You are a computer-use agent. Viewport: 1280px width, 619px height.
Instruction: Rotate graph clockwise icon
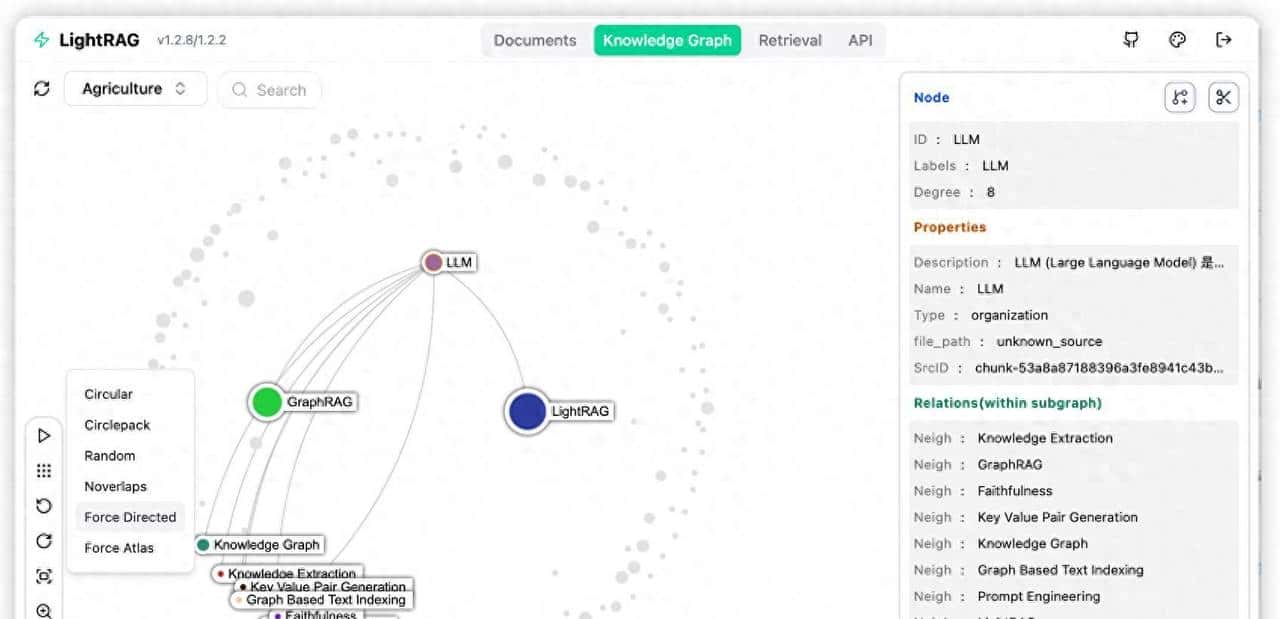click(x=44, y=541)
